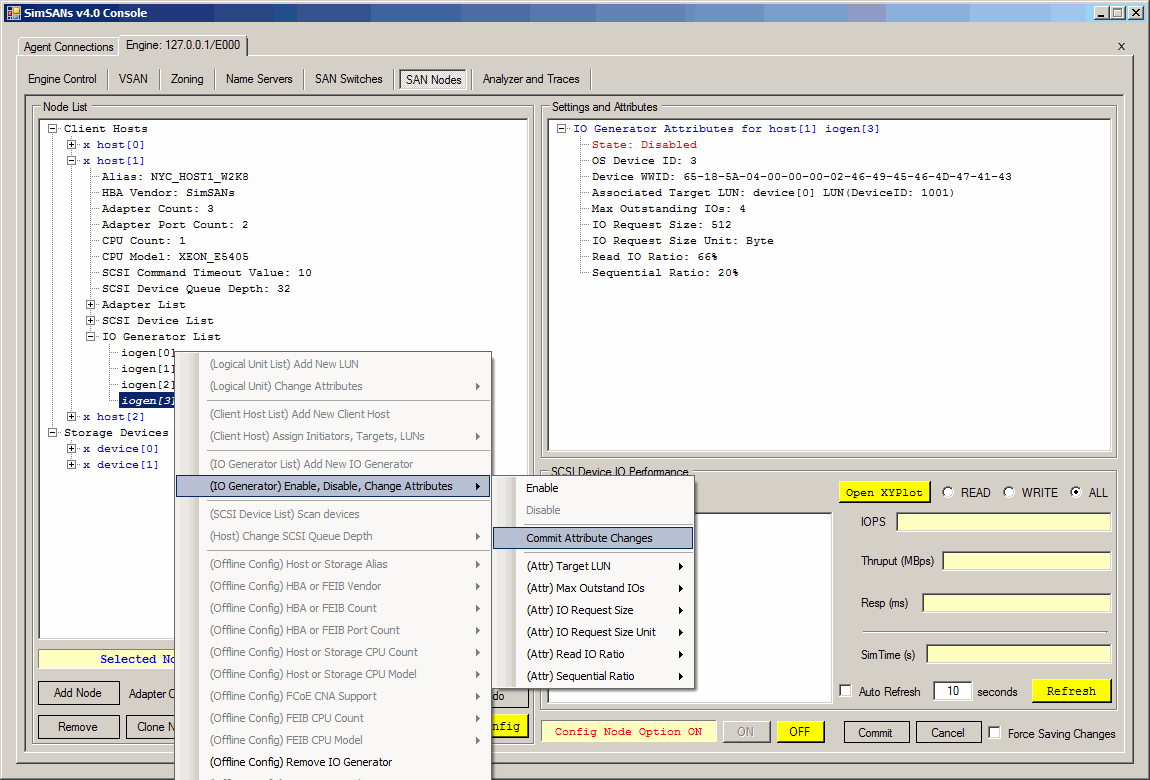The image size is (1150, 780).
Task: Click the SimSANs app icon in title bar
Action: [13, 12]
